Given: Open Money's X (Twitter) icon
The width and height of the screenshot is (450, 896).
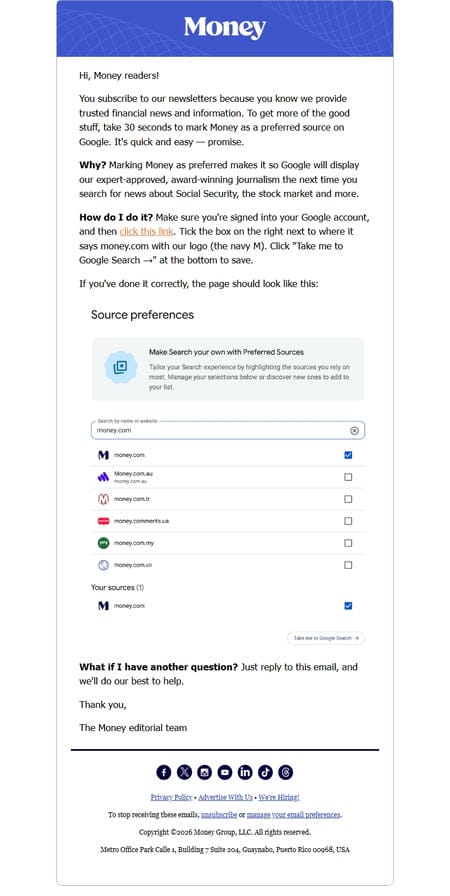Looking at the screenshot, I should 184,773.
